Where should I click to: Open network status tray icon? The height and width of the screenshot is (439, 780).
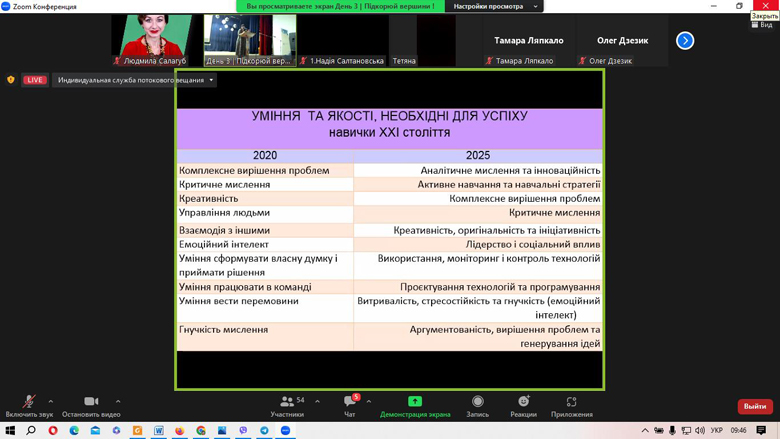686,430
